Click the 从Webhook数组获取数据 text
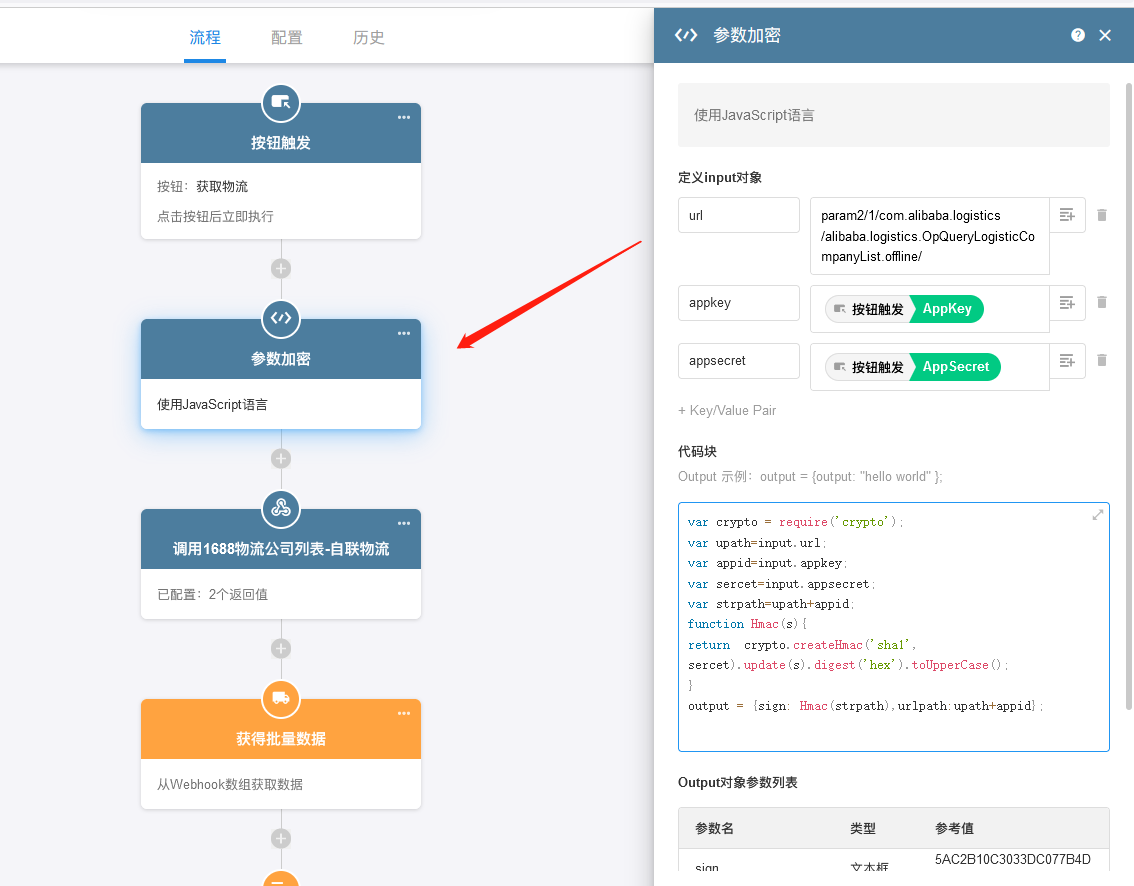1134x886 pixels. click(x=230, y=785)
